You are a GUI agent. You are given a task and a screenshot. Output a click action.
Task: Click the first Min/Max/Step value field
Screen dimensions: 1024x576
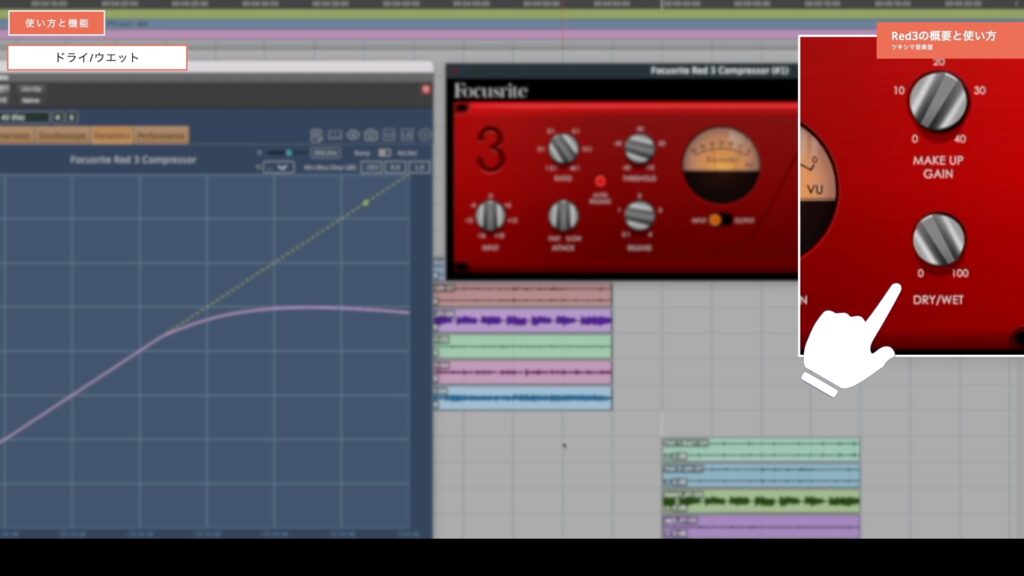[372, 168]
